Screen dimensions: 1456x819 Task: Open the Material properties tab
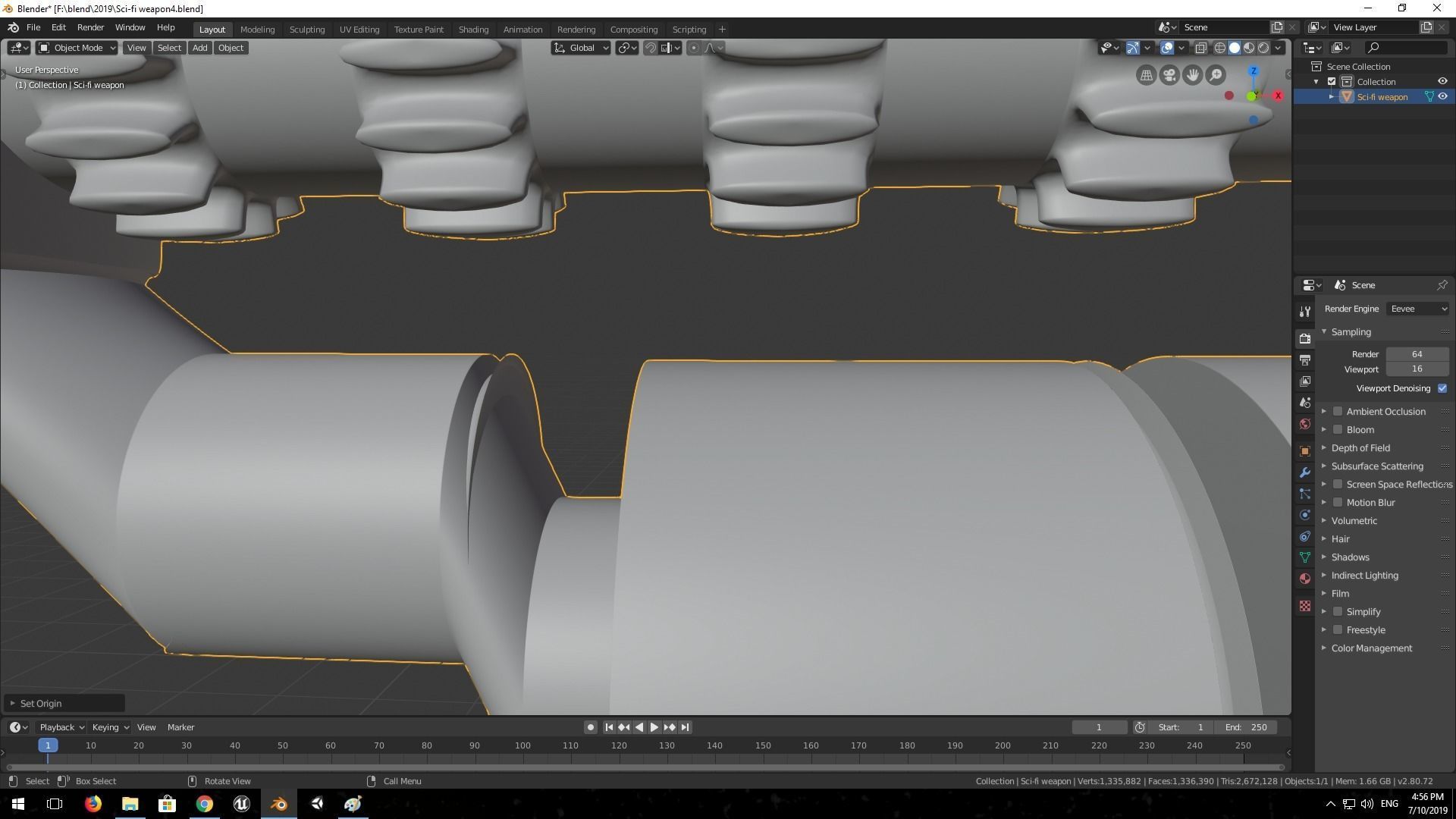[1305, 579]
